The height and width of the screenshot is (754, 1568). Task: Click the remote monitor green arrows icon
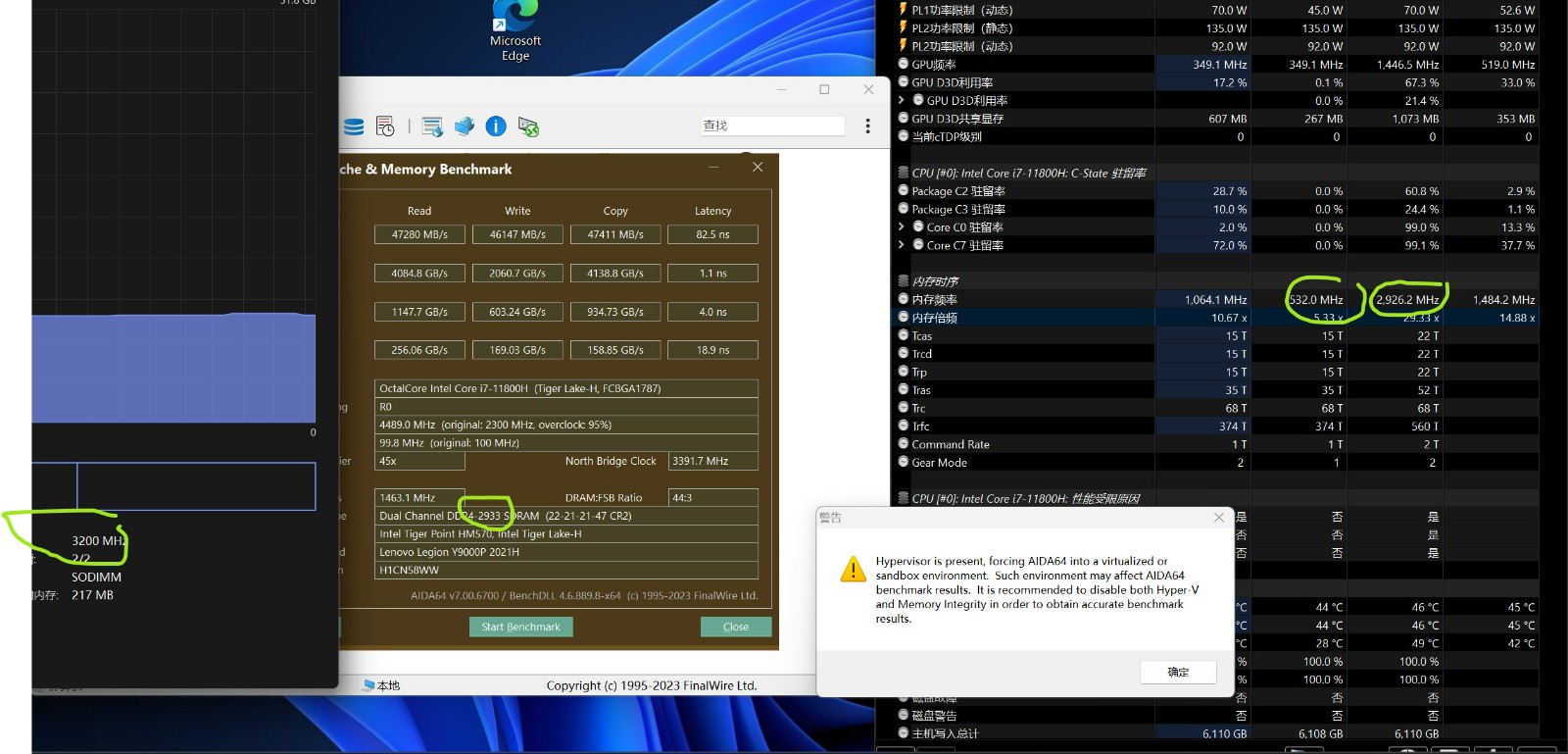click(528, 126)
